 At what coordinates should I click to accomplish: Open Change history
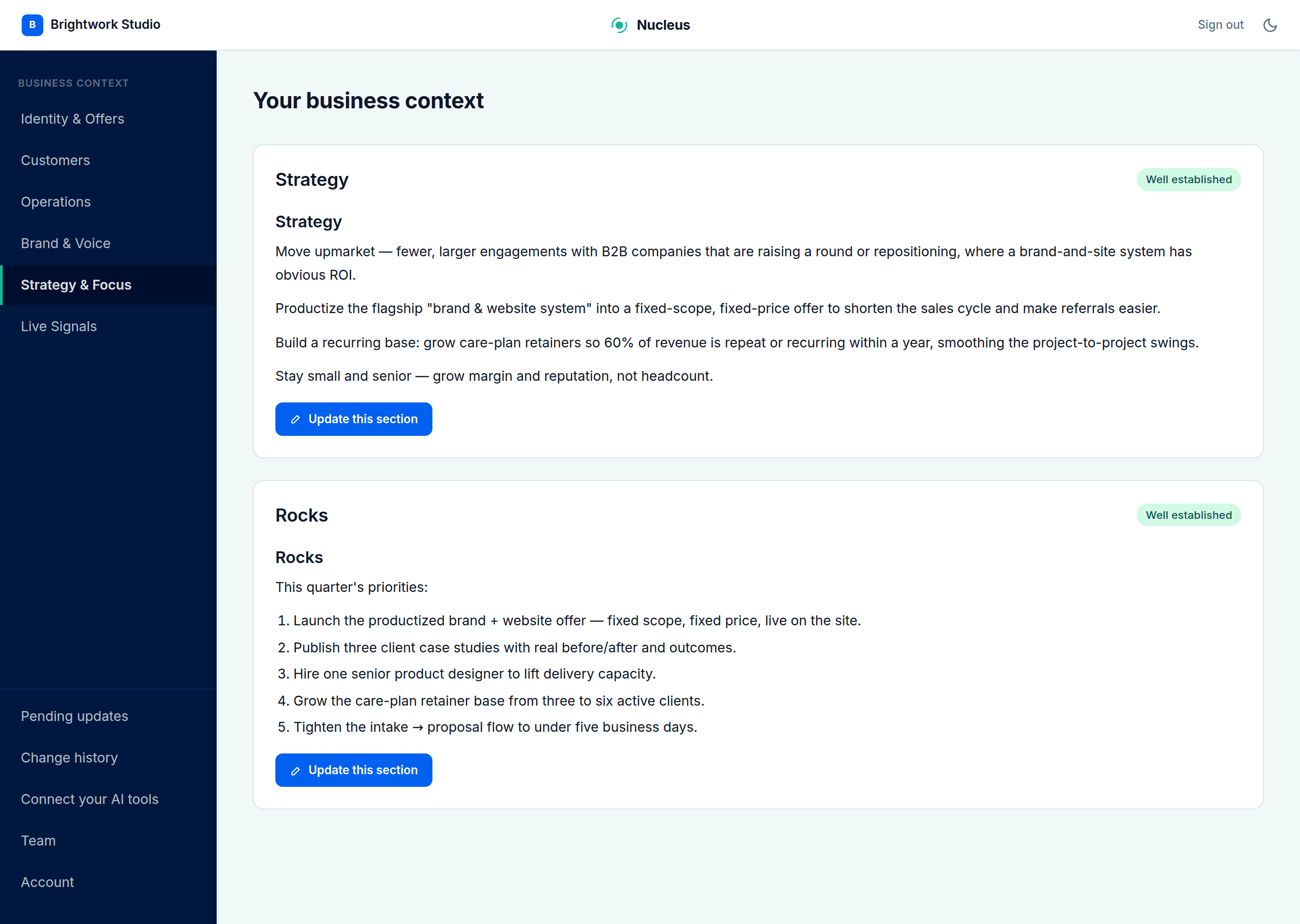(x=108, y=758)
